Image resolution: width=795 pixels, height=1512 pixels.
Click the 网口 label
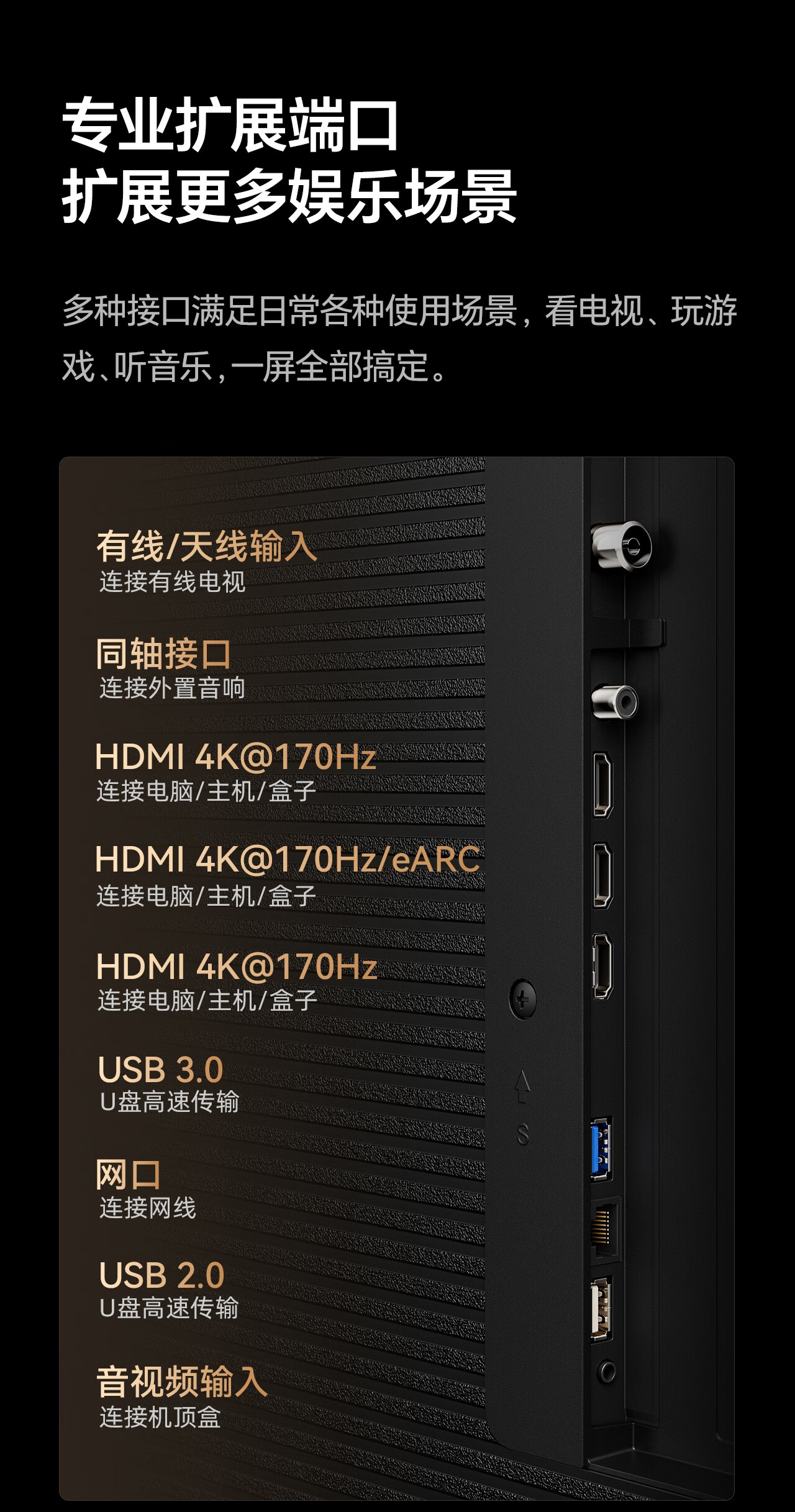(x=128, y=1175)
